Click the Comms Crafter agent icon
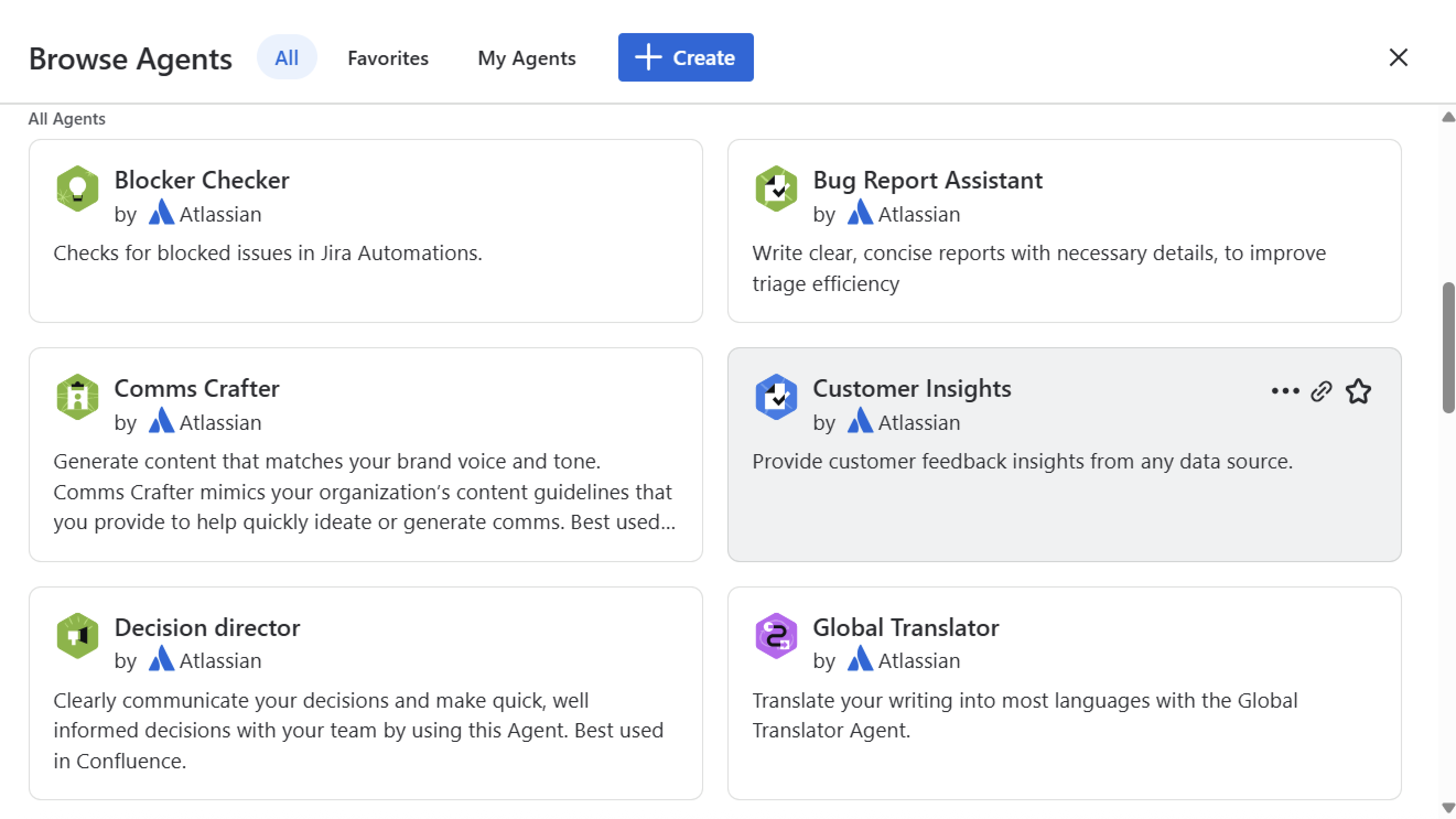 pyautogui.click(x=78, y=397)
